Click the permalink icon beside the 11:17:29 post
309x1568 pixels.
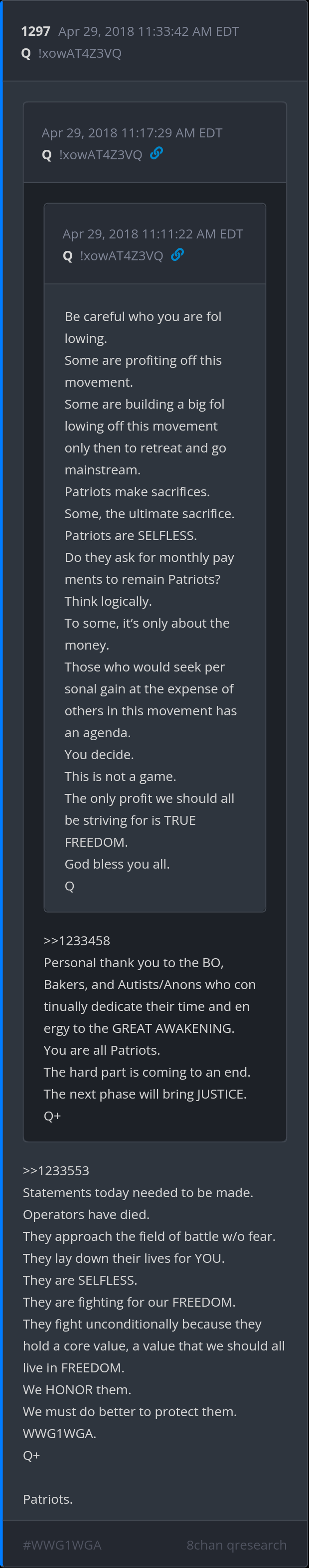156,153
